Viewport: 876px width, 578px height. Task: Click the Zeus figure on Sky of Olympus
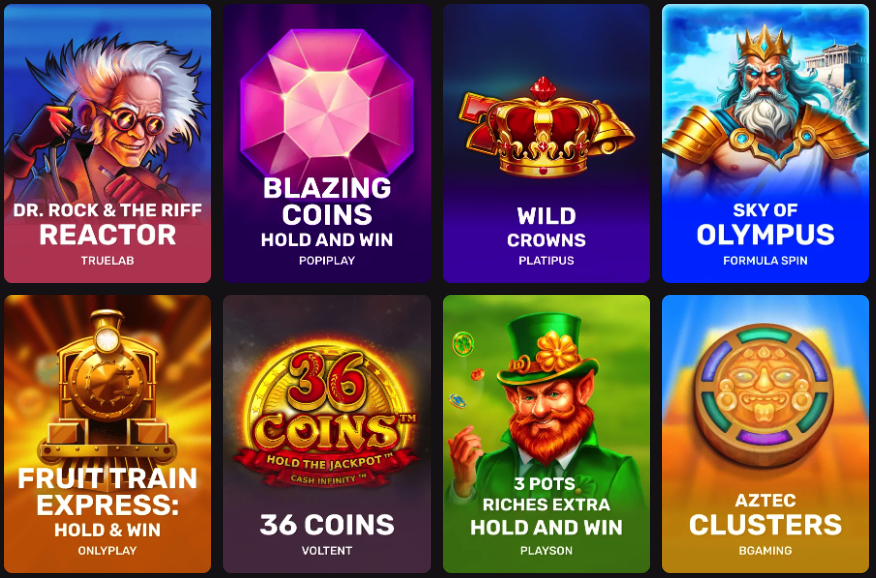point(765,106)
